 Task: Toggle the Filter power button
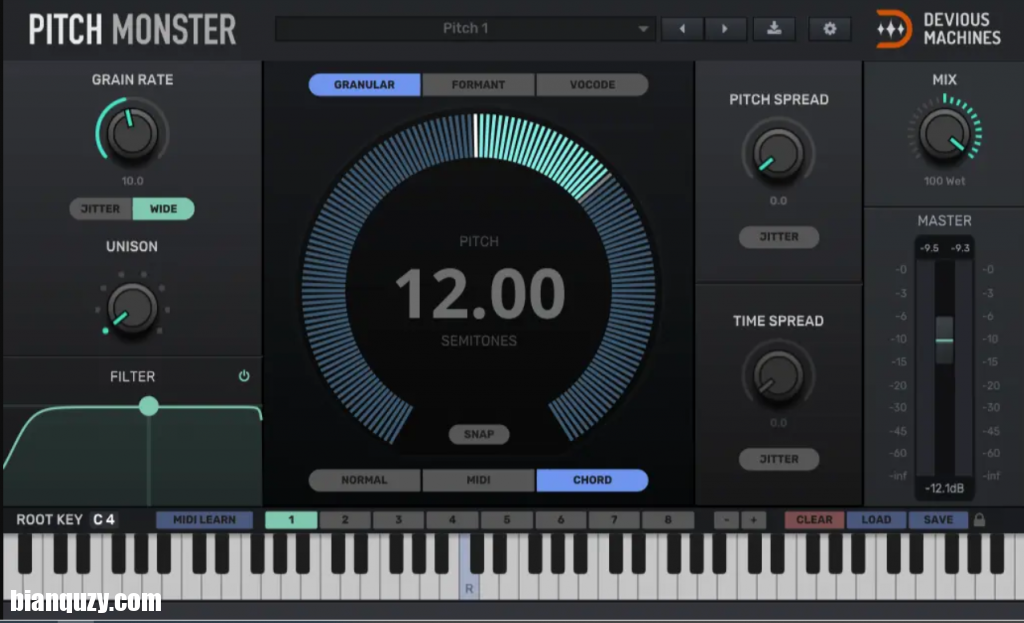tap(244, 376)
